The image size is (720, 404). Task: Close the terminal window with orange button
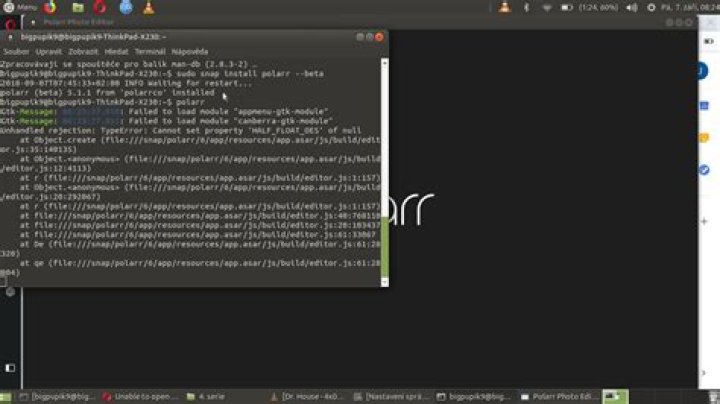tap(379, 37)
